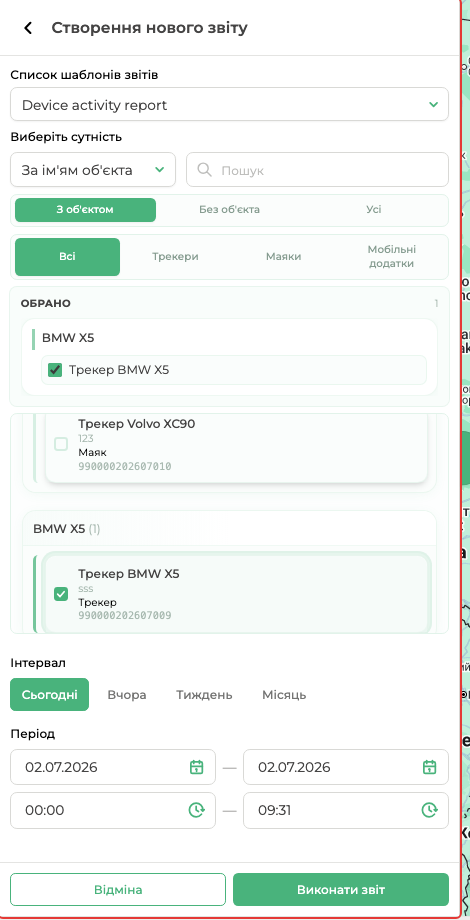Image resolution: width=470 pixels, height=920 pixels.
Task: Select the 'Усі' filter tab
Action: 374,210
